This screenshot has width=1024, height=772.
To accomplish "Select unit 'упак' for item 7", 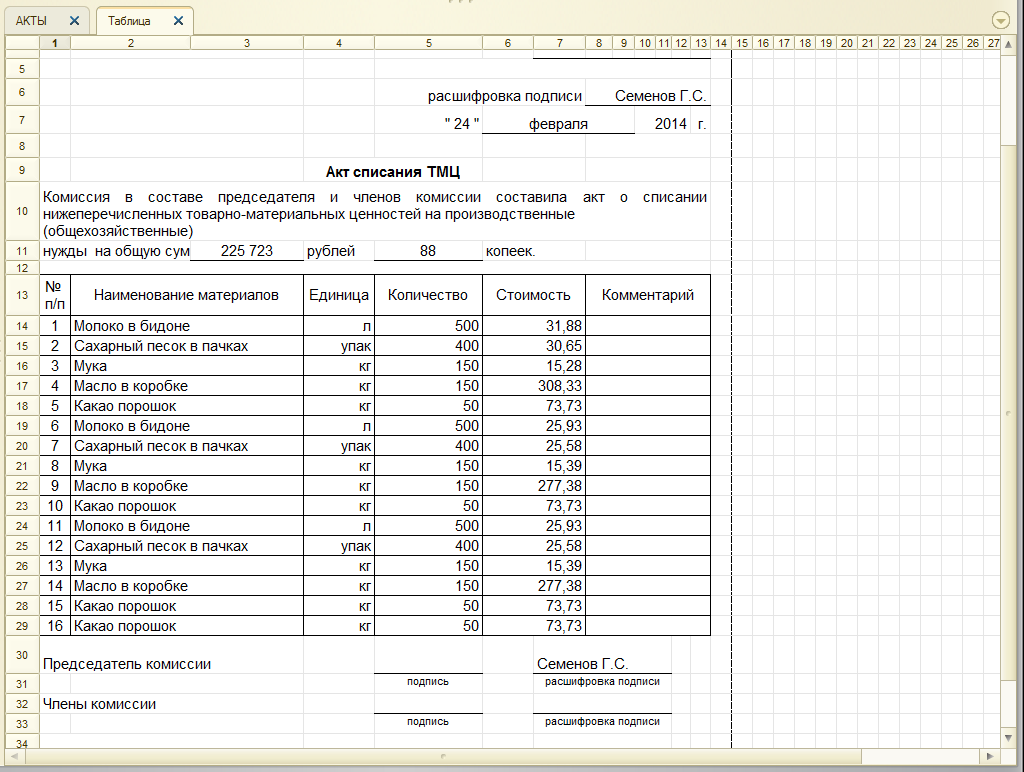I will [339, 446].
